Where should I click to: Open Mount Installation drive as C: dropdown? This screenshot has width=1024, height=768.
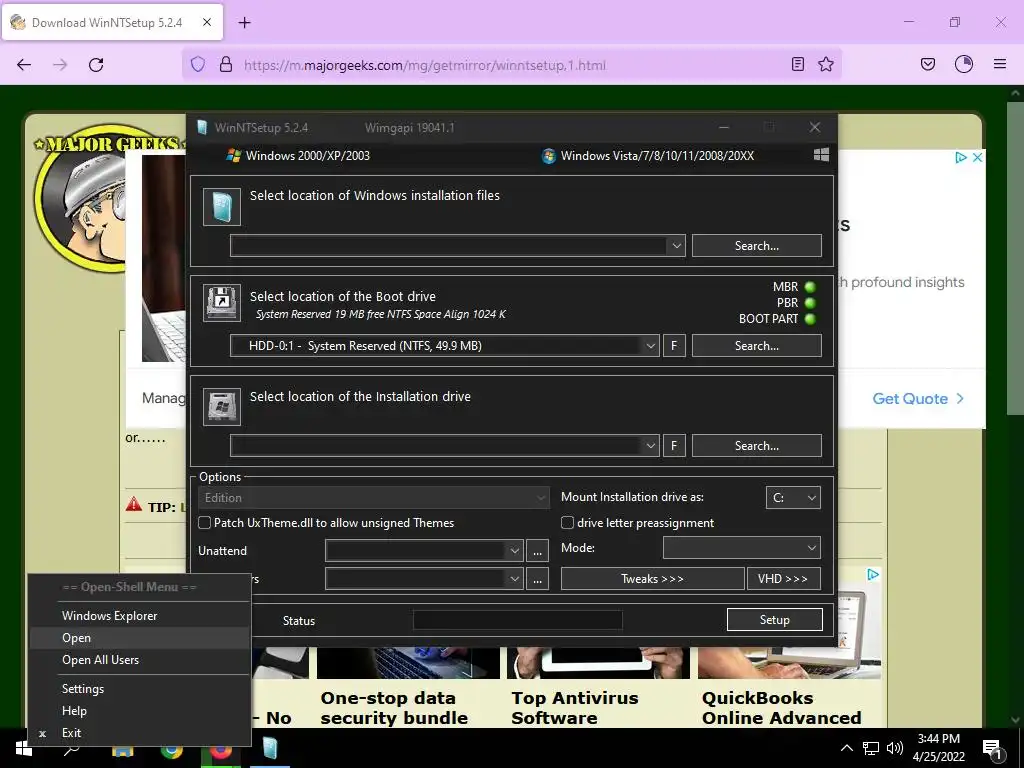pyautogui.click(x=793, y=498)
